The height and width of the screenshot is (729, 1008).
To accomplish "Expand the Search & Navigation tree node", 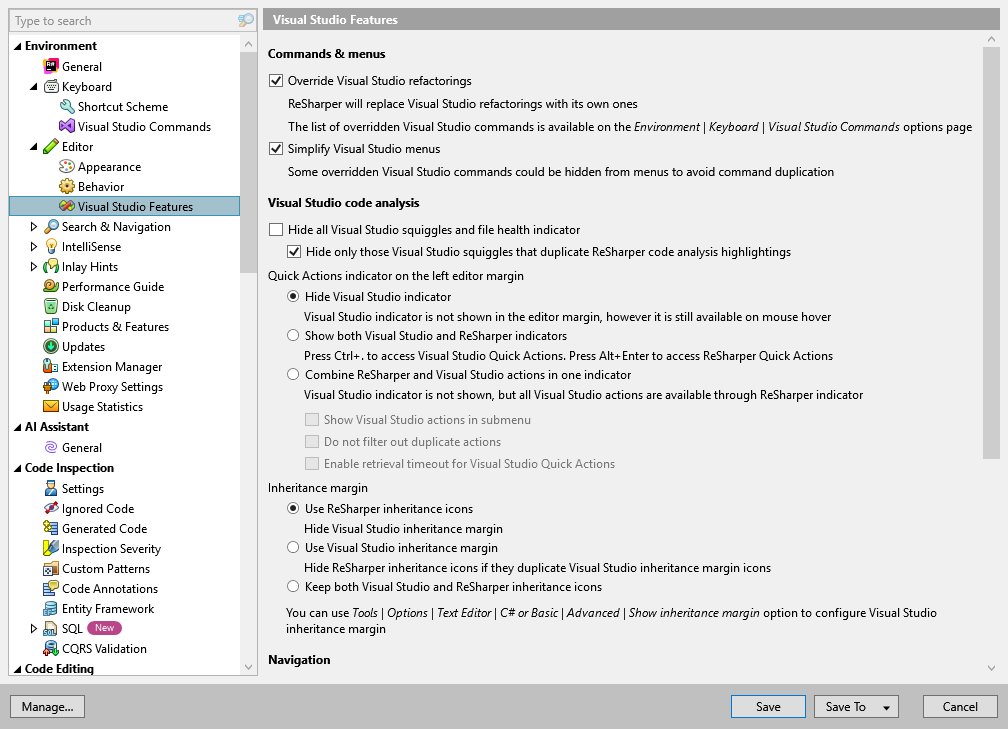I will [x=33, y=226].
